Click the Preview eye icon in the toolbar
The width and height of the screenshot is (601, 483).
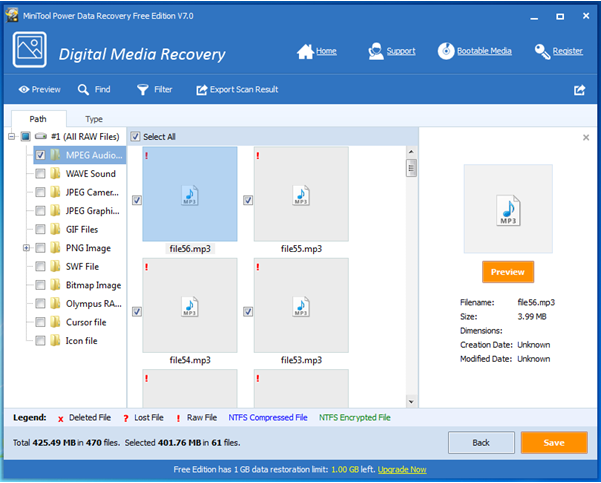(24, 89)
